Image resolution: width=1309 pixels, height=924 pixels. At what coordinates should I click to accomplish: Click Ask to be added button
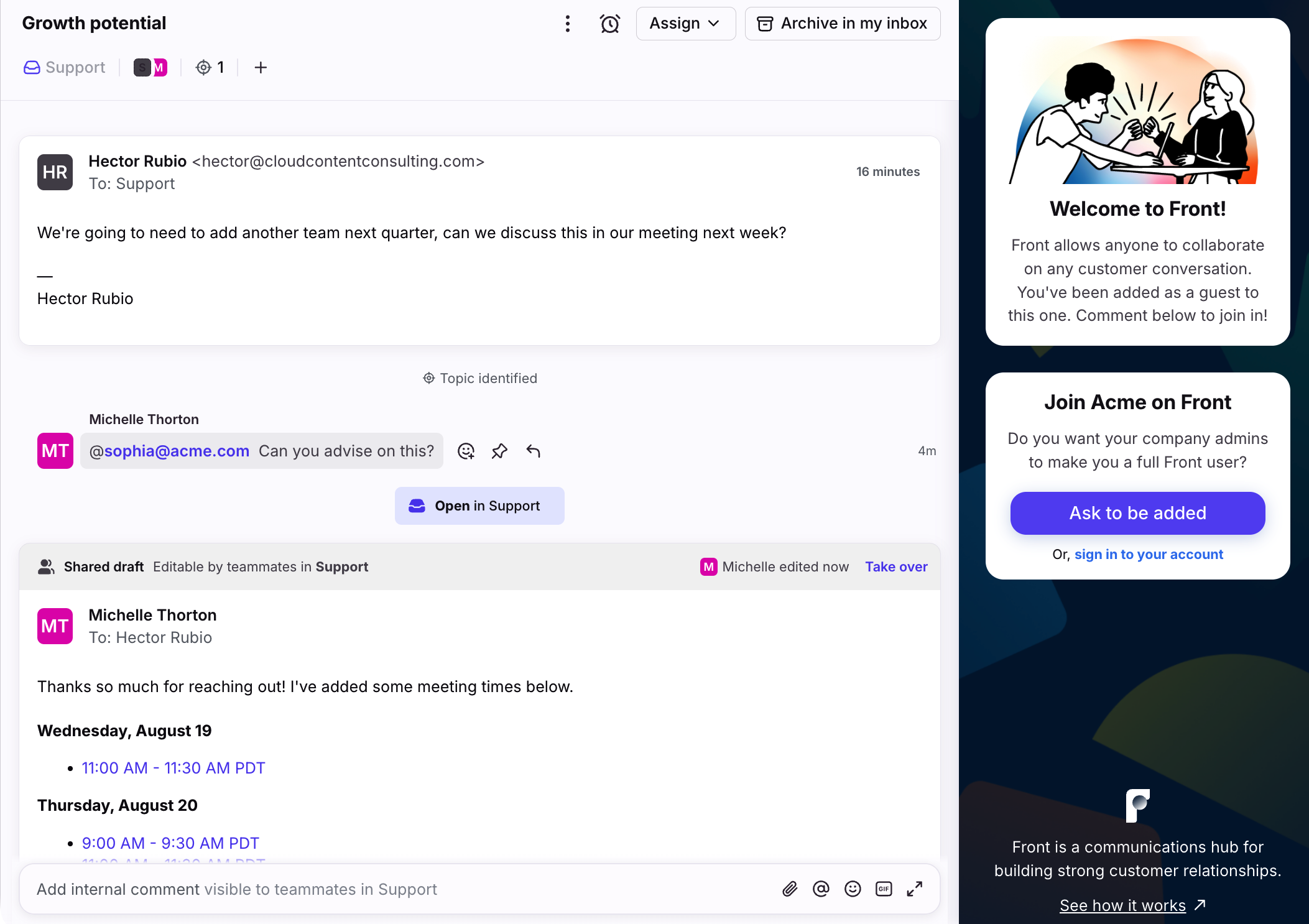coord(1137,513)
